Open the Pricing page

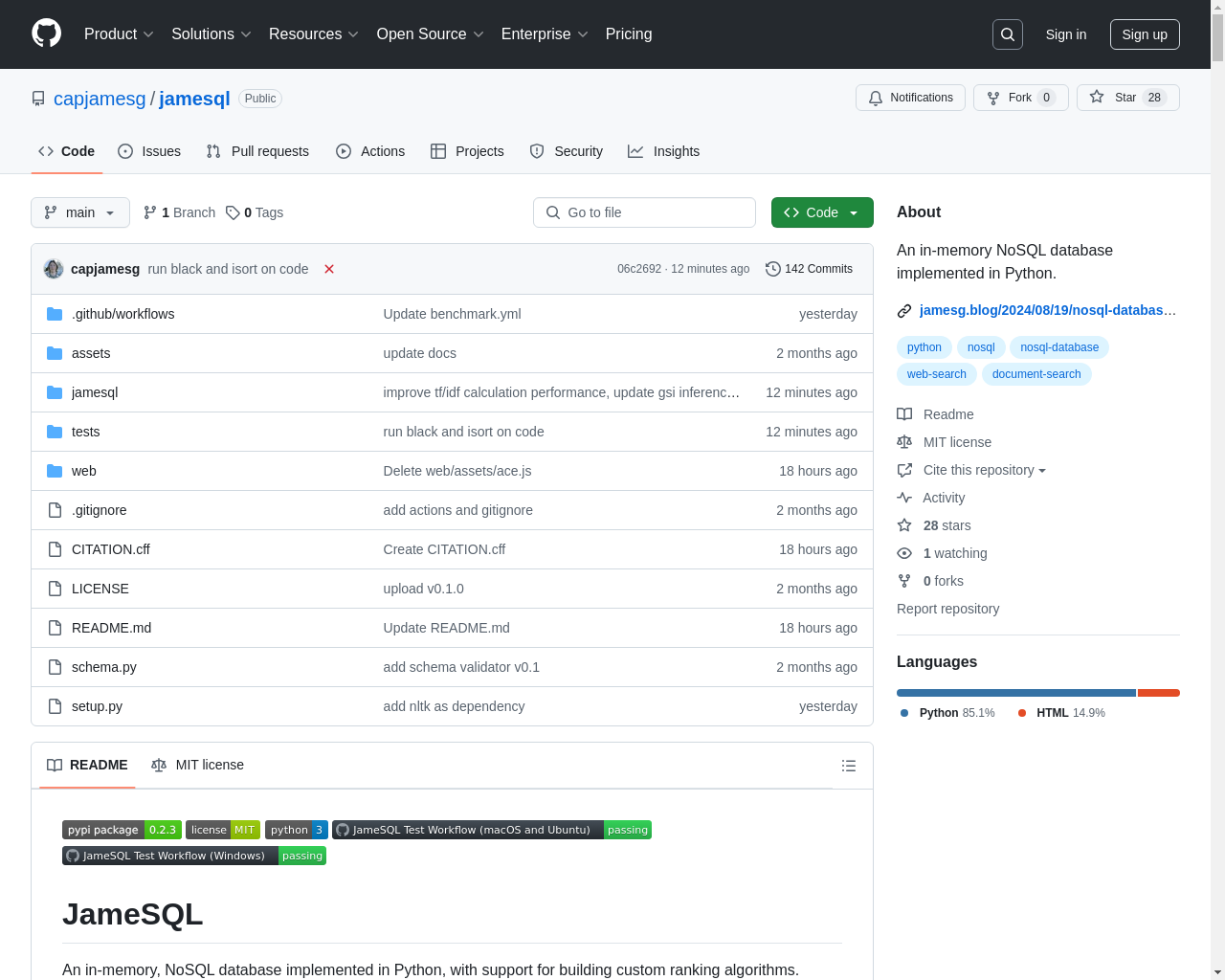coord(629,34)
